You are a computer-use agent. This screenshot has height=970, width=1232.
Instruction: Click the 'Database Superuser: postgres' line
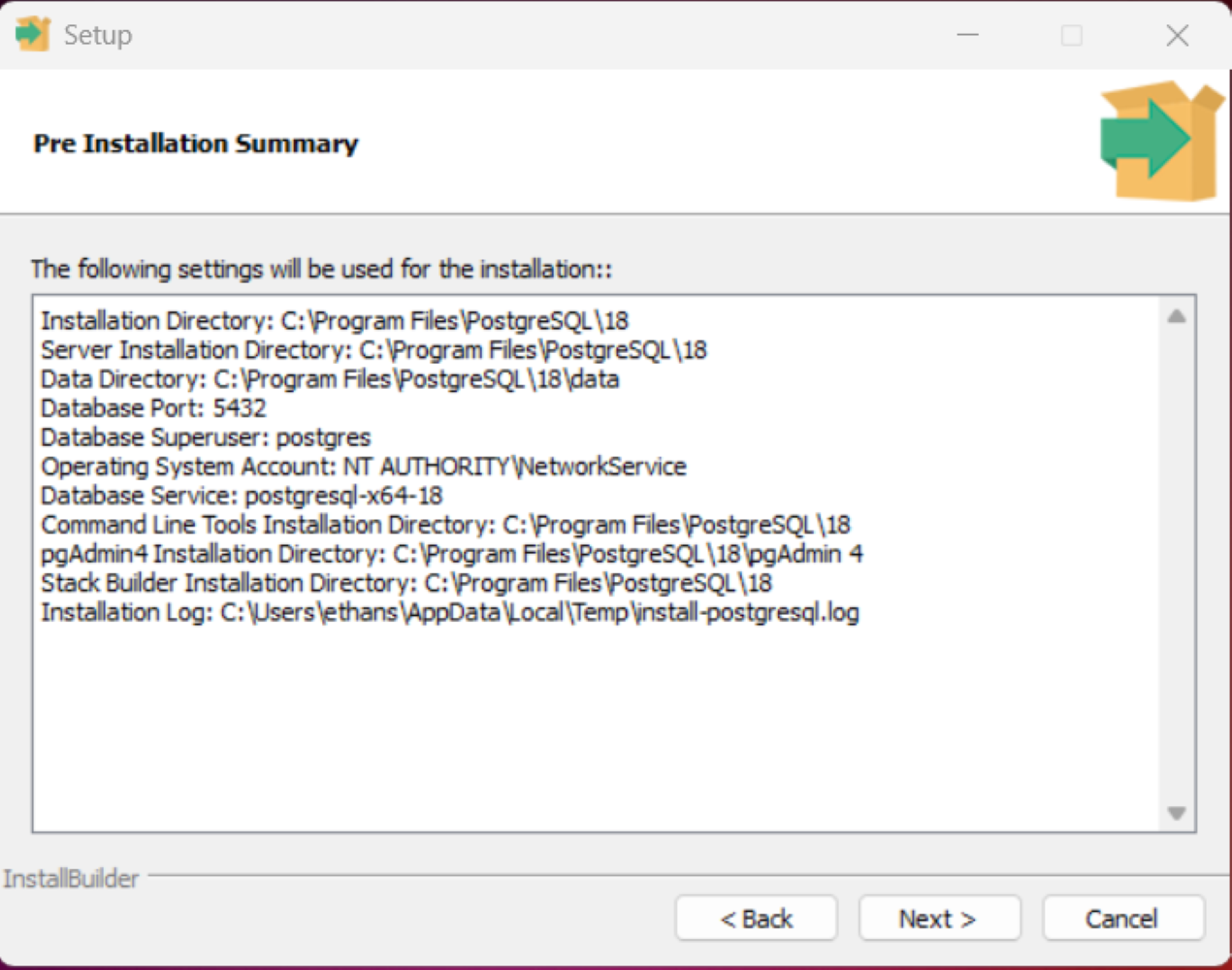(x=206, y=437)
